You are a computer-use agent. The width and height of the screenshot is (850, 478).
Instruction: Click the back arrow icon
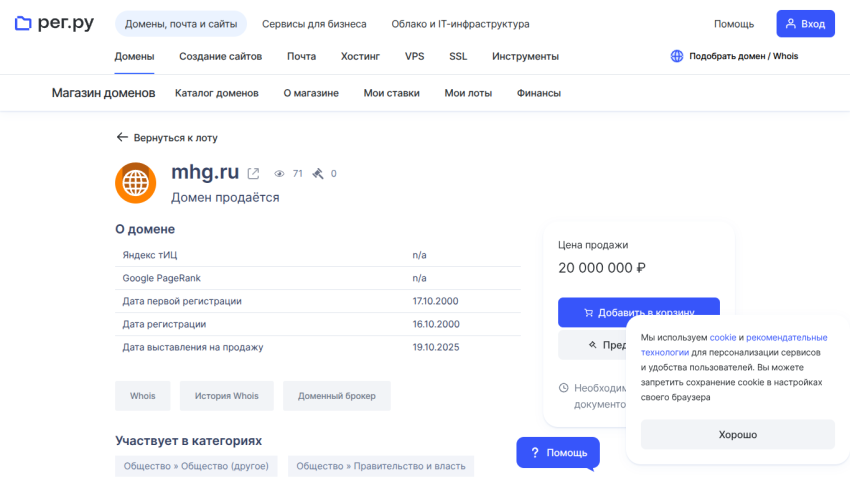click(122, 137)
